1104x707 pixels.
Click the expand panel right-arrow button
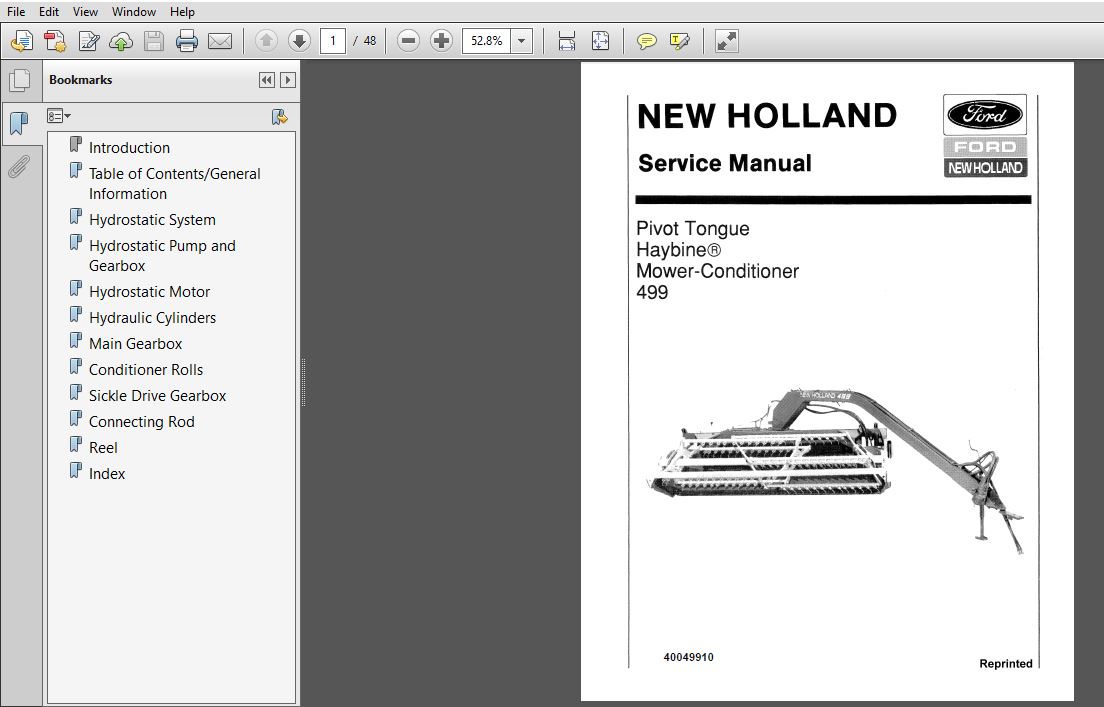(287, 80)
